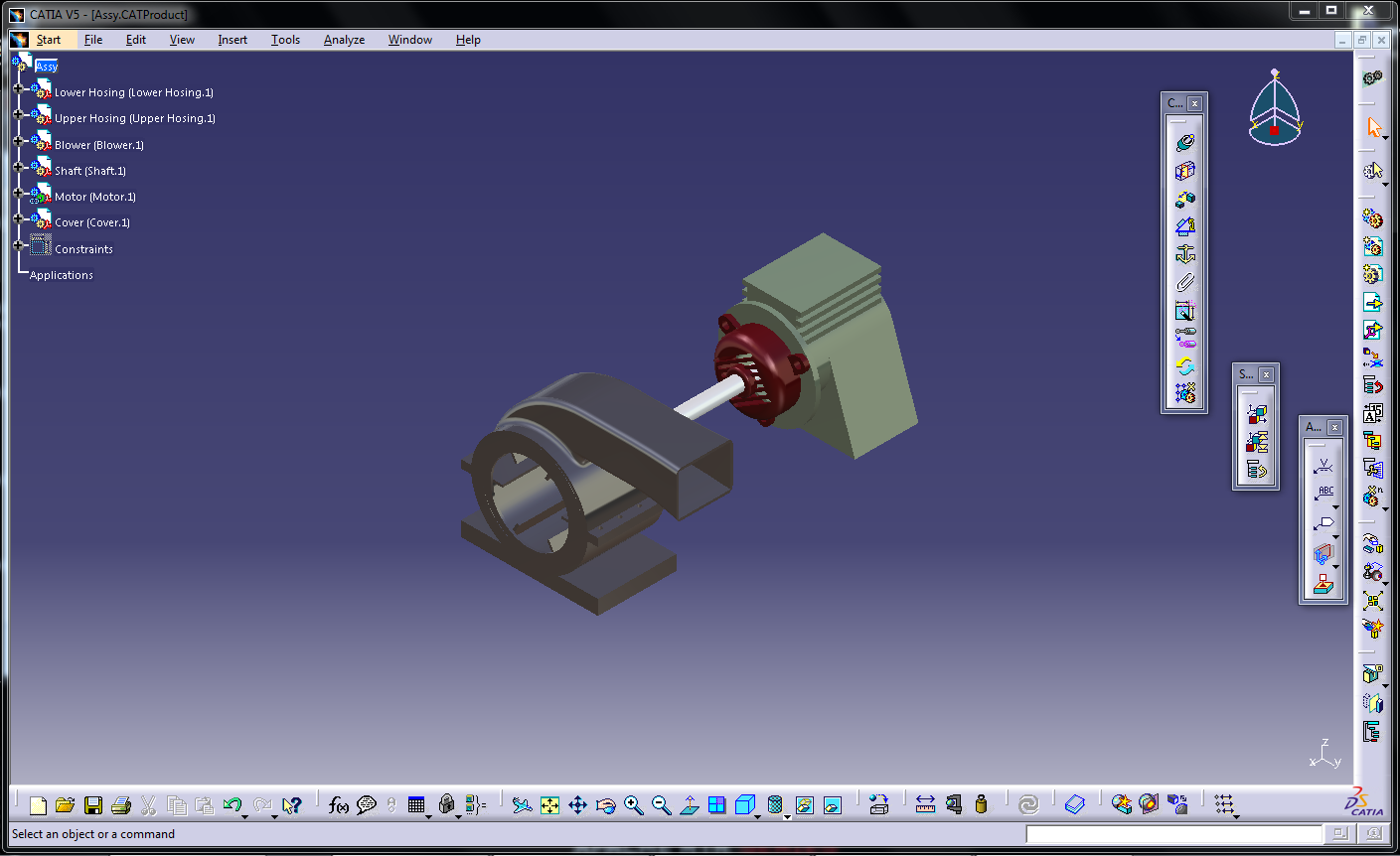This screenshot has height=856, width=1400.
Task: Click the Text with Leader annotation icon
Action: point(1322,493)
